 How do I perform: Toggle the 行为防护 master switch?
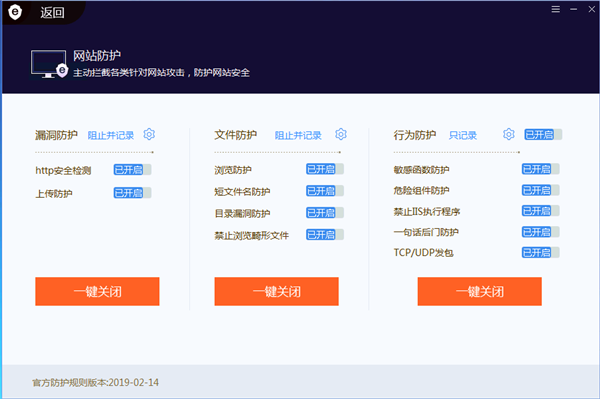coord(543,135)
